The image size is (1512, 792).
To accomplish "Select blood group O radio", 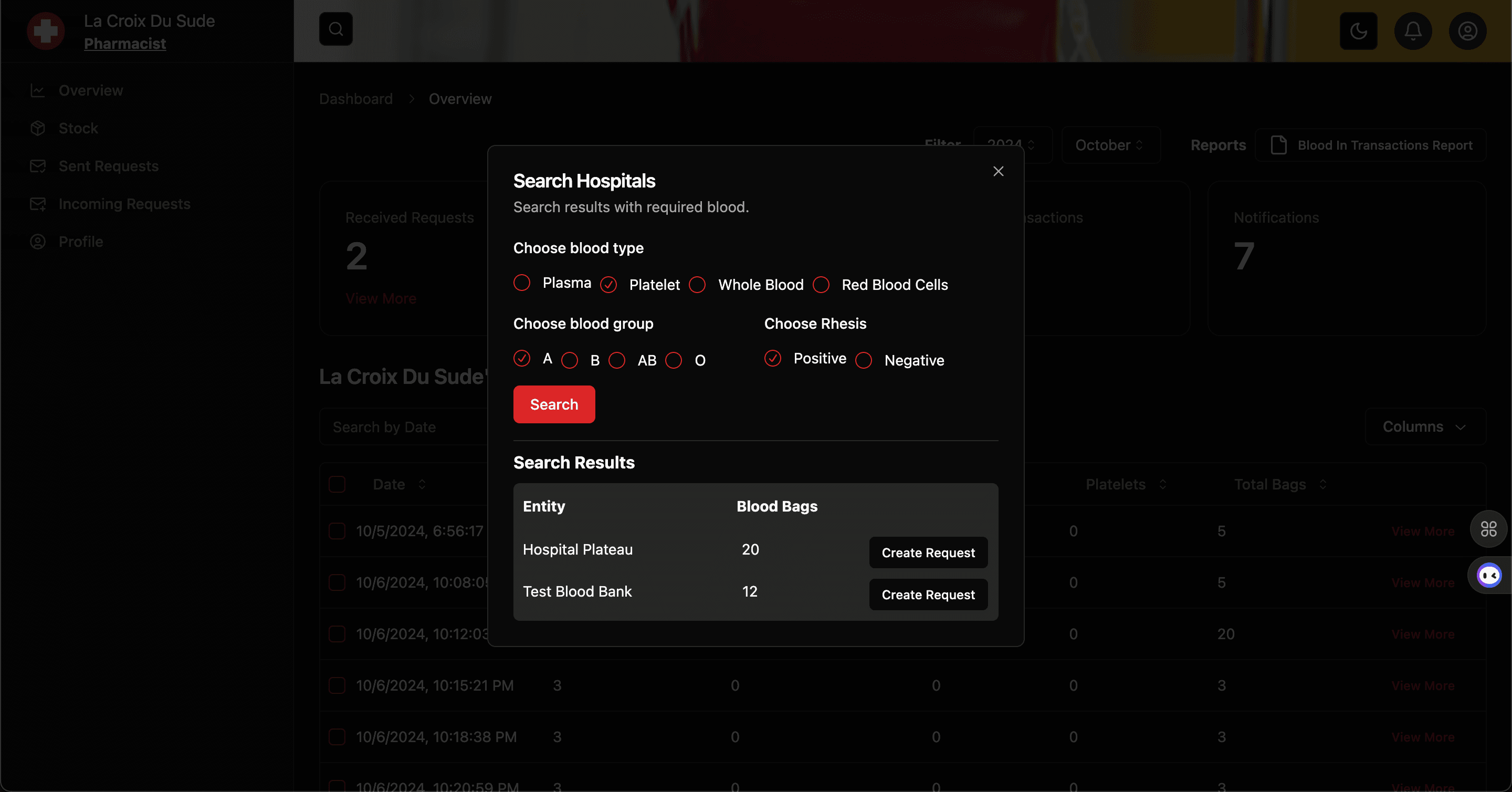I will (x=673, y=360).
